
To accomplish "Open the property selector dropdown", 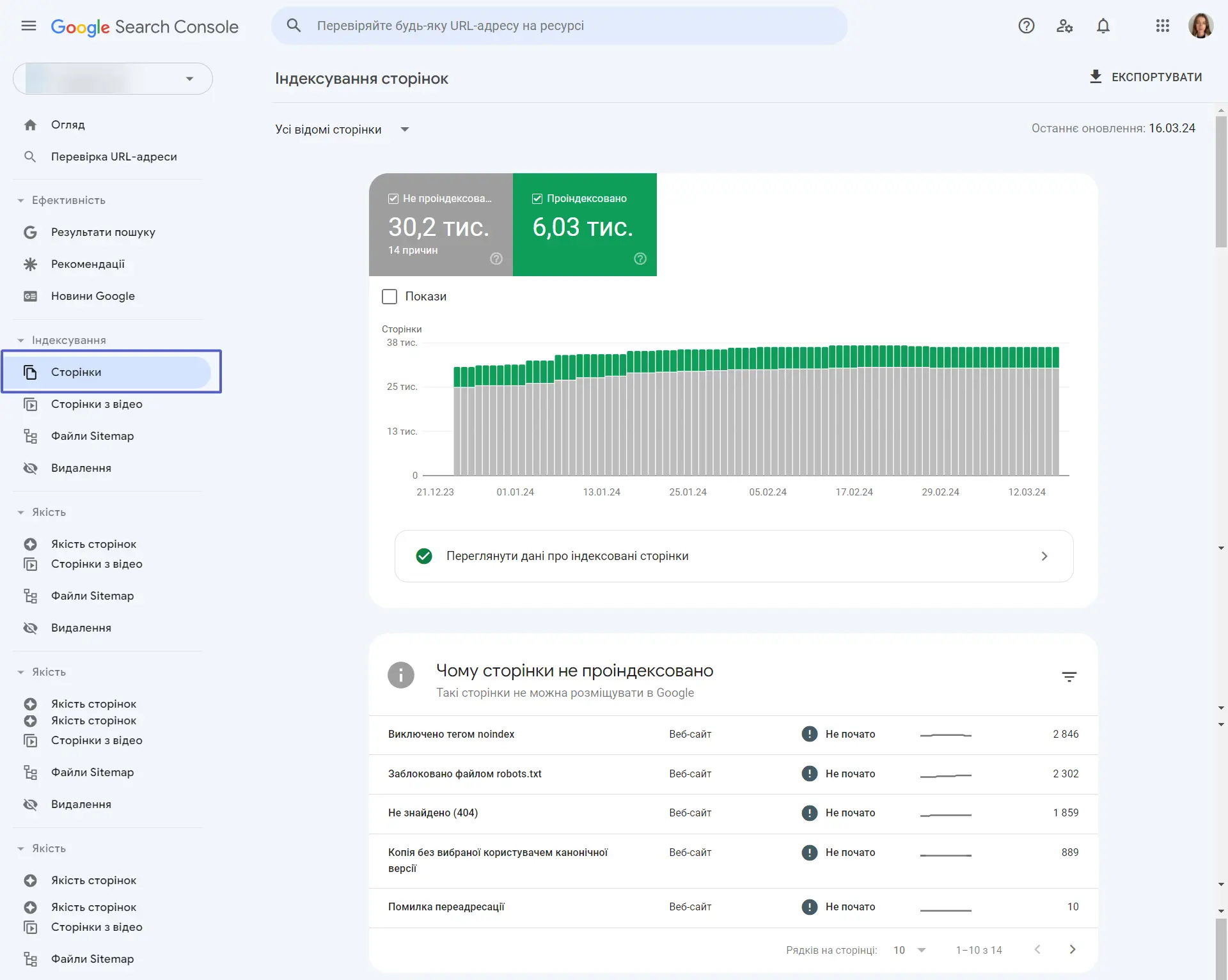I will coord(113,79).
